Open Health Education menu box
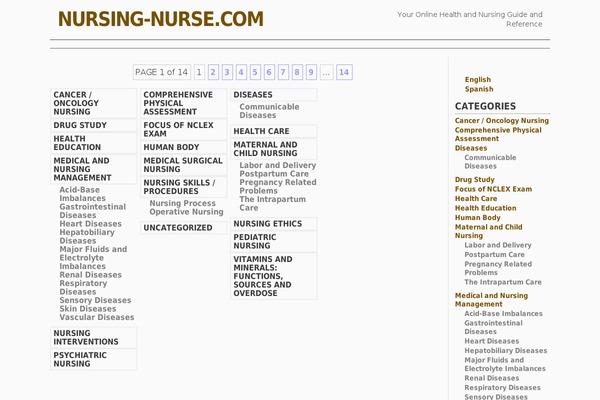600x400 pixels. pos(93,143)
